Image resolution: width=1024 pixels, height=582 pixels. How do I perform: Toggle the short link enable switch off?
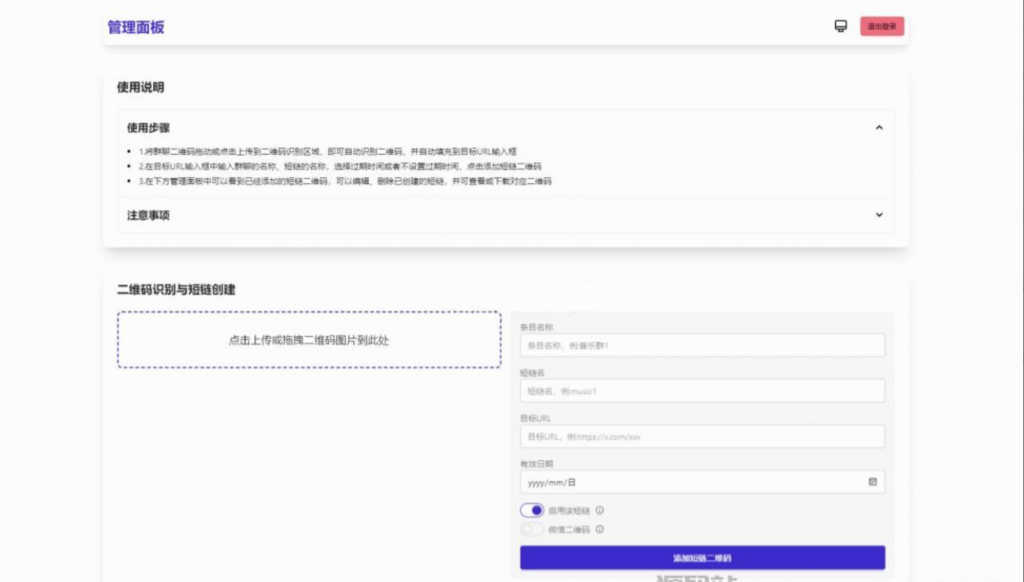[533, 510]
